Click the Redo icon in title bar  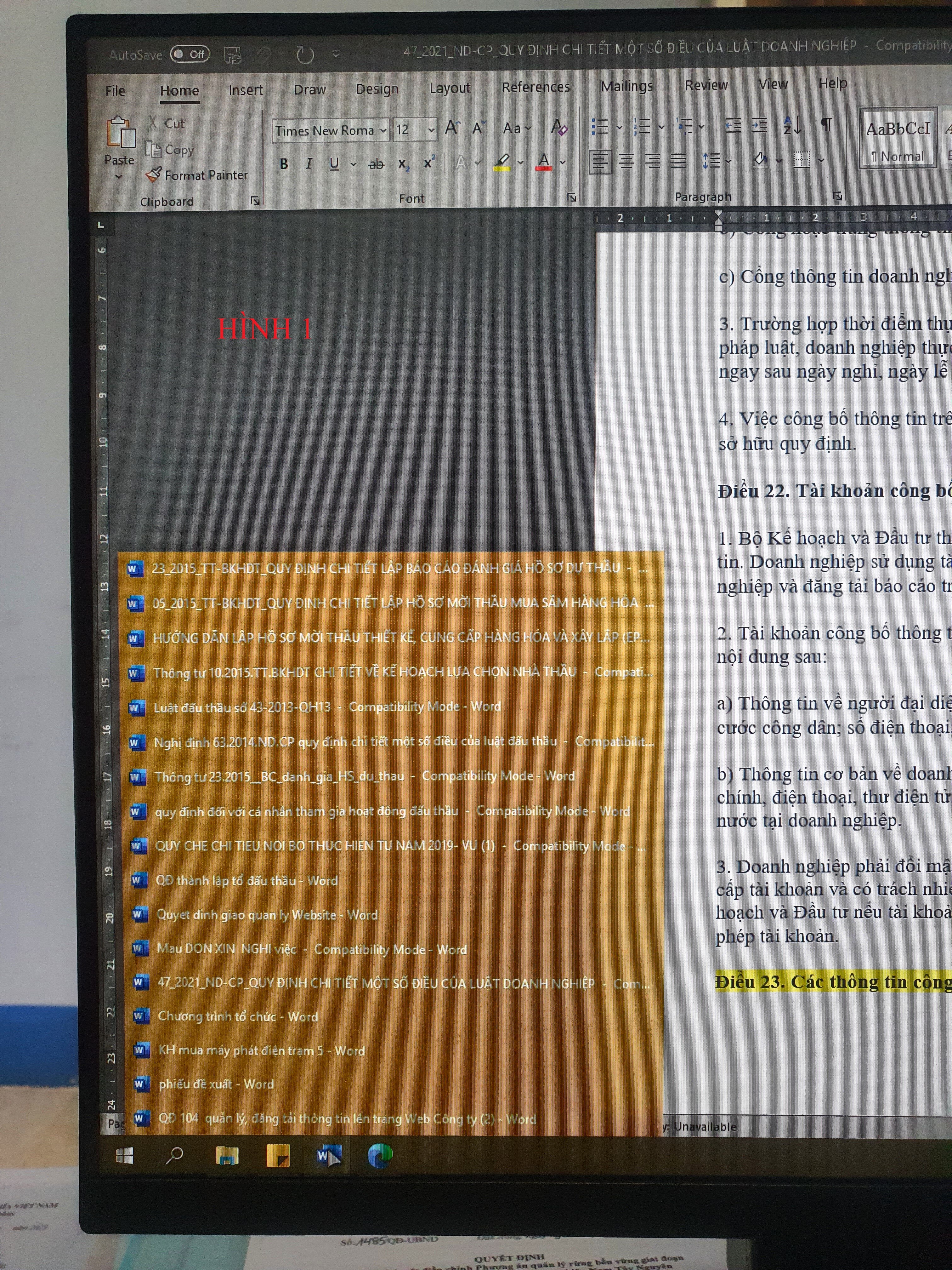pos(305,54)
